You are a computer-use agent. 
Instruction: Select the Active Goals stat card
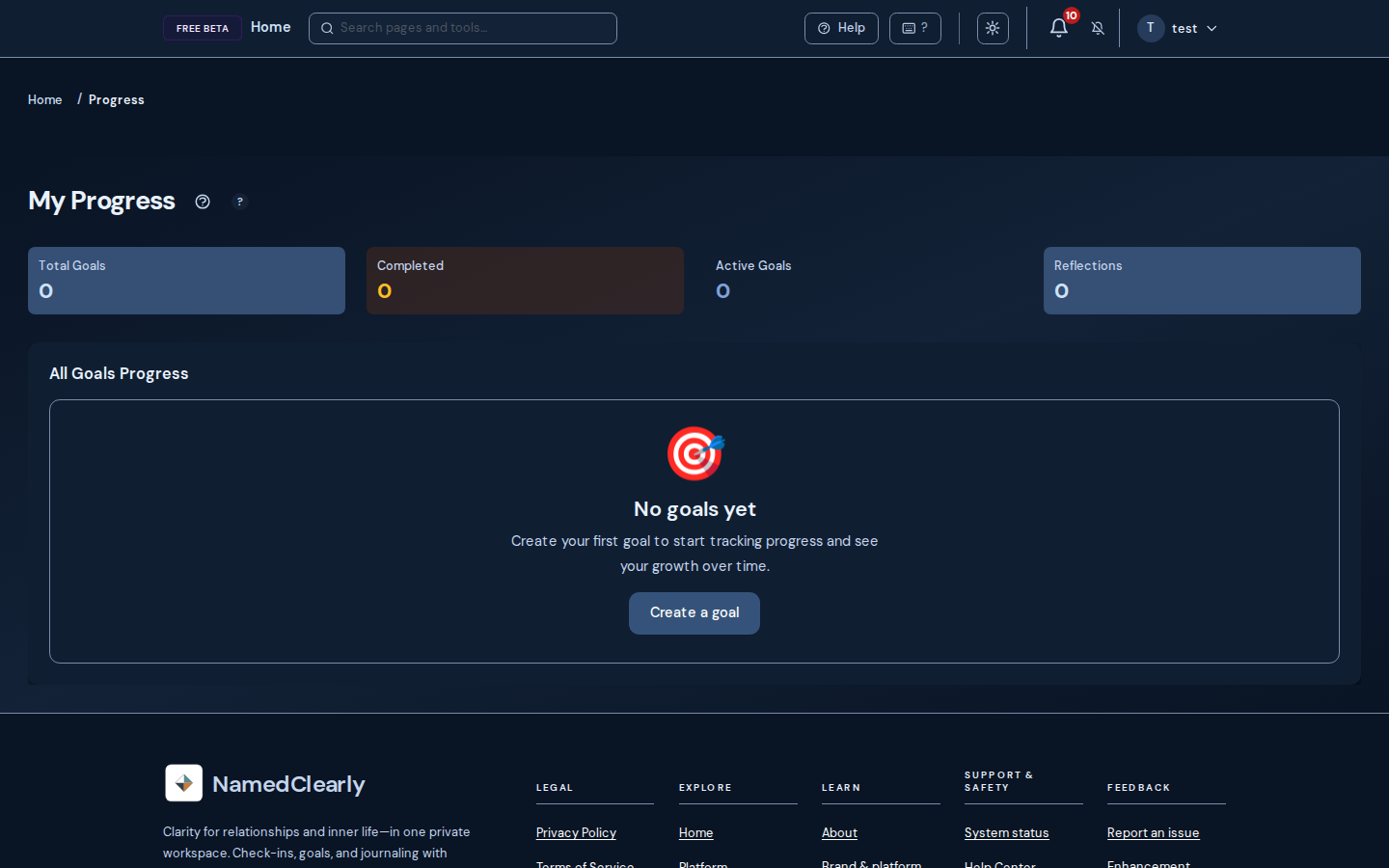(863, 281)
